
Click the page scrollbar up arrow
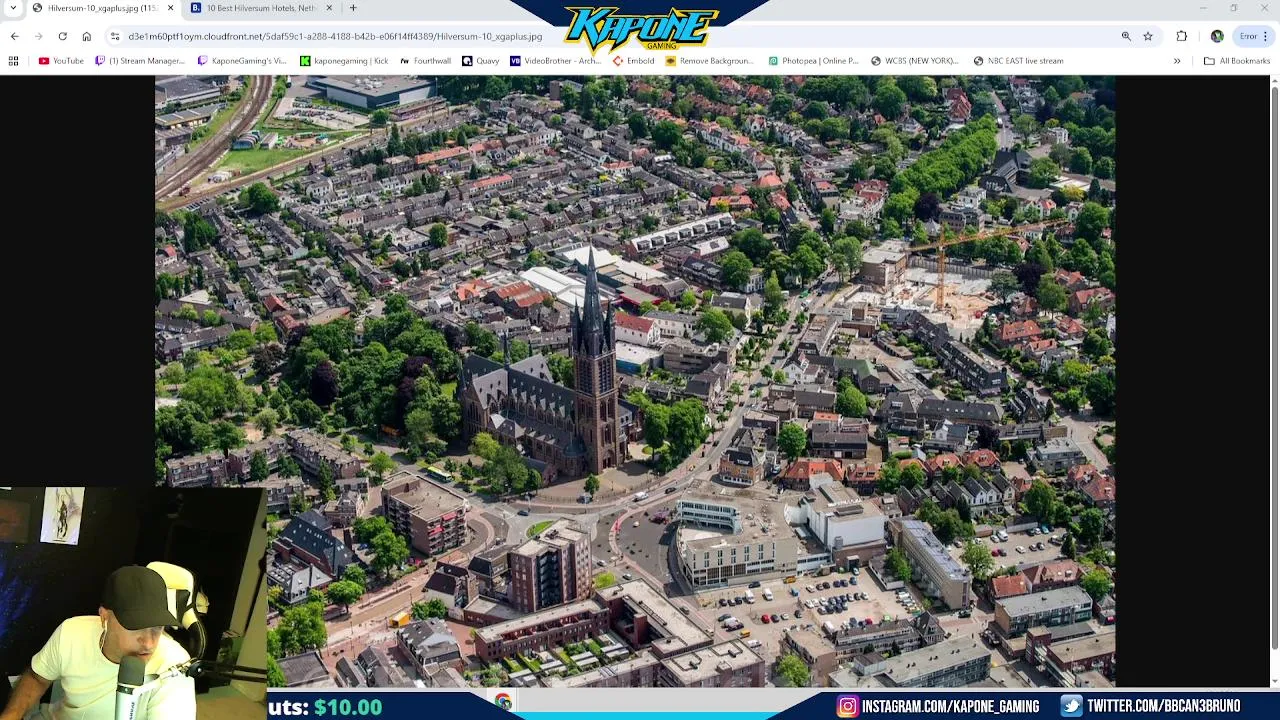click(x=1273, y=80)
